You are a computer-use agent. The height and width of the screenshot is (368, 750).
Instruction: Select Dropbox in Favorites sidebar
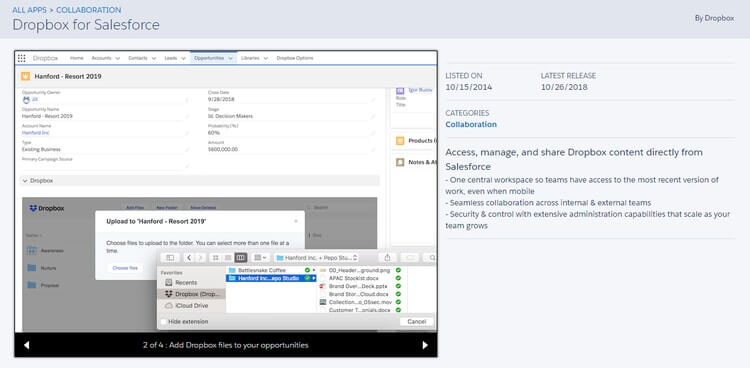[191, 294]
